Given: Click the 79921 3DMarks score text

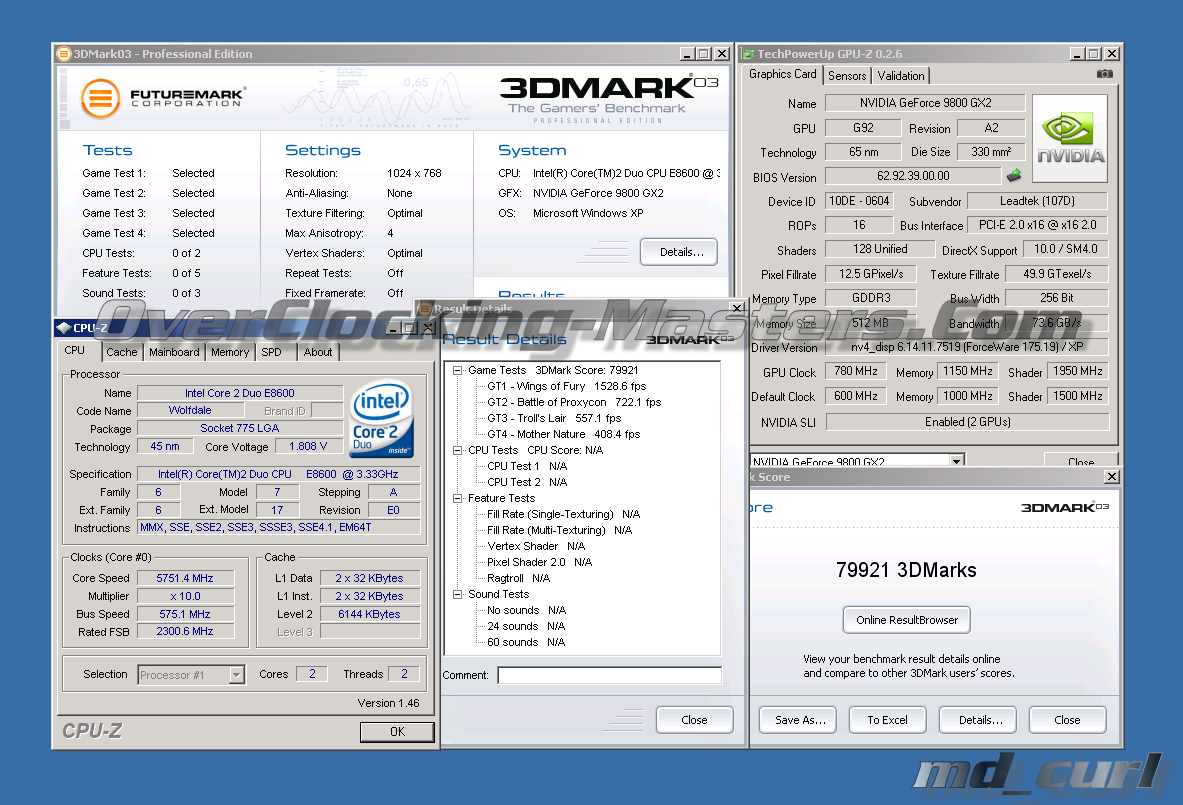Looking at the screenshot, I should click(x=906, y=570).
